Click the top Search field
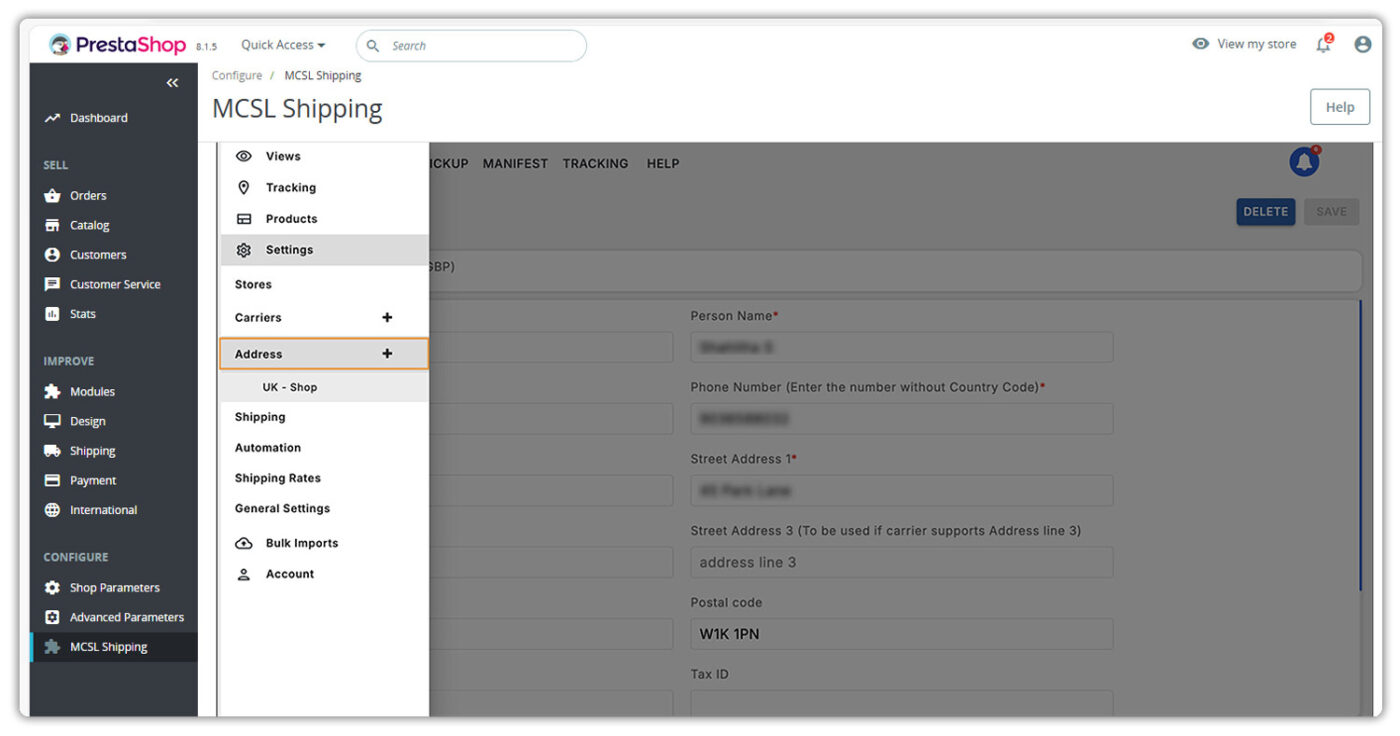 (x=471, y=46)
